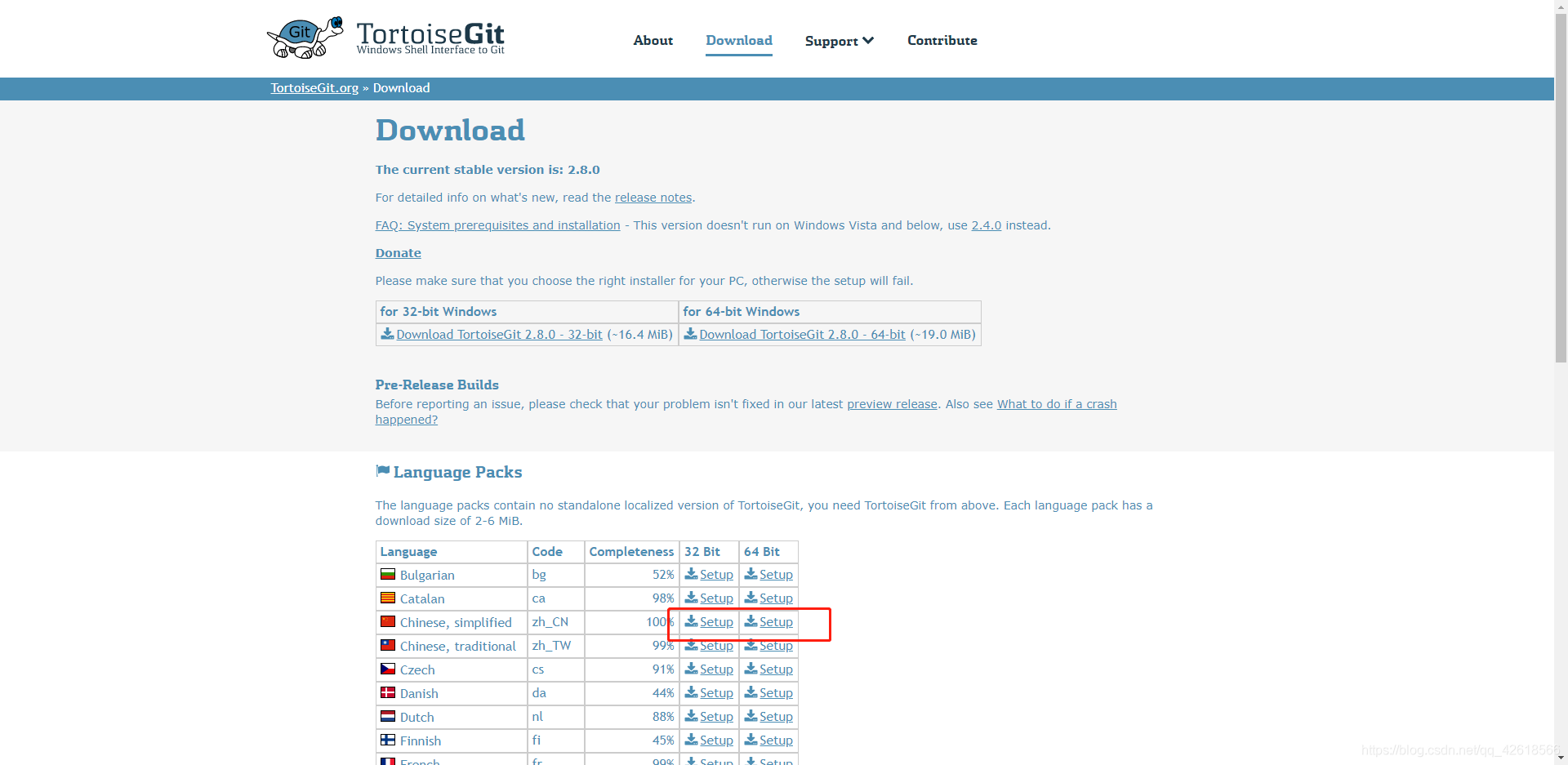Click the TortoiseGit turtle logo
The height and width of the screenshot is (765, 1568).
point(305,38)
